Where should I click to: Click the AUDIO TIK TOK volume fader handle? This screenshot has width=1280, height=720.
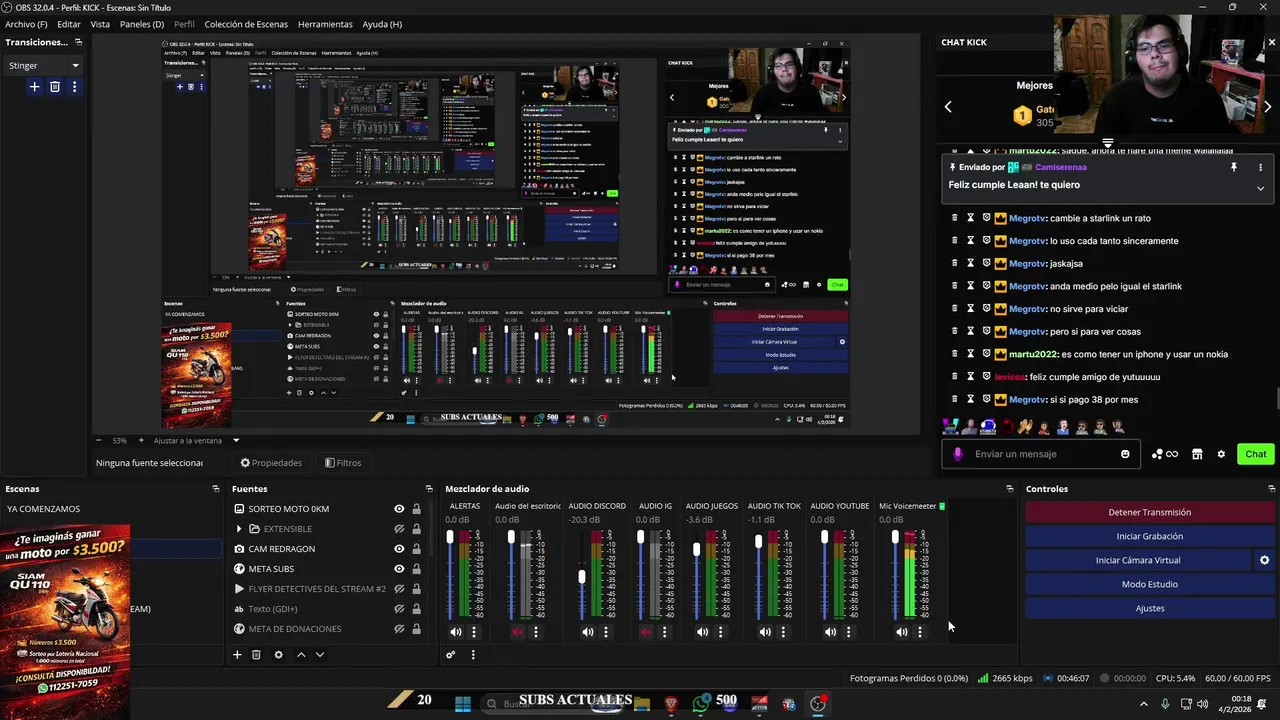pyautogui.click(x=759, y=542)
